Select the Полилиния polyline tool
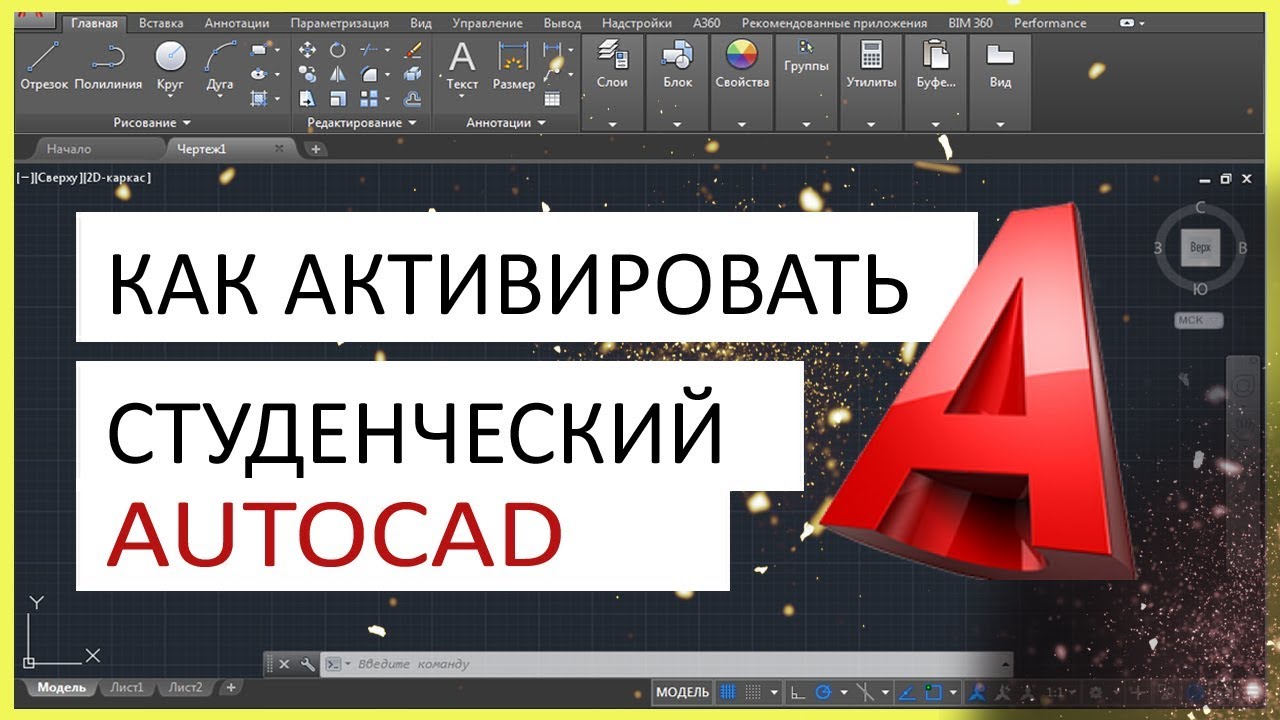Screen dimensions: 1280x720 (108, 66)
